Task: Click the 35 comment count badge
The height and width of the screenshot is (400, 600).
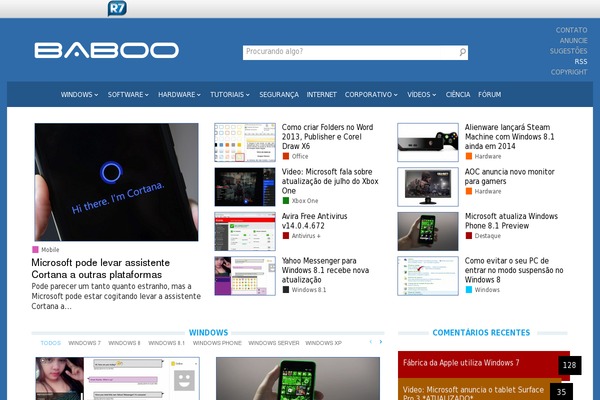Action: [561, 392]
